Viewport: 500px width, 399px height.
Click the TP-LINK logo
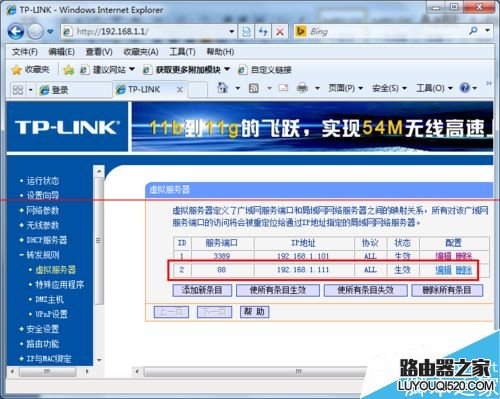pyautogui.click(x=67, y=127)
